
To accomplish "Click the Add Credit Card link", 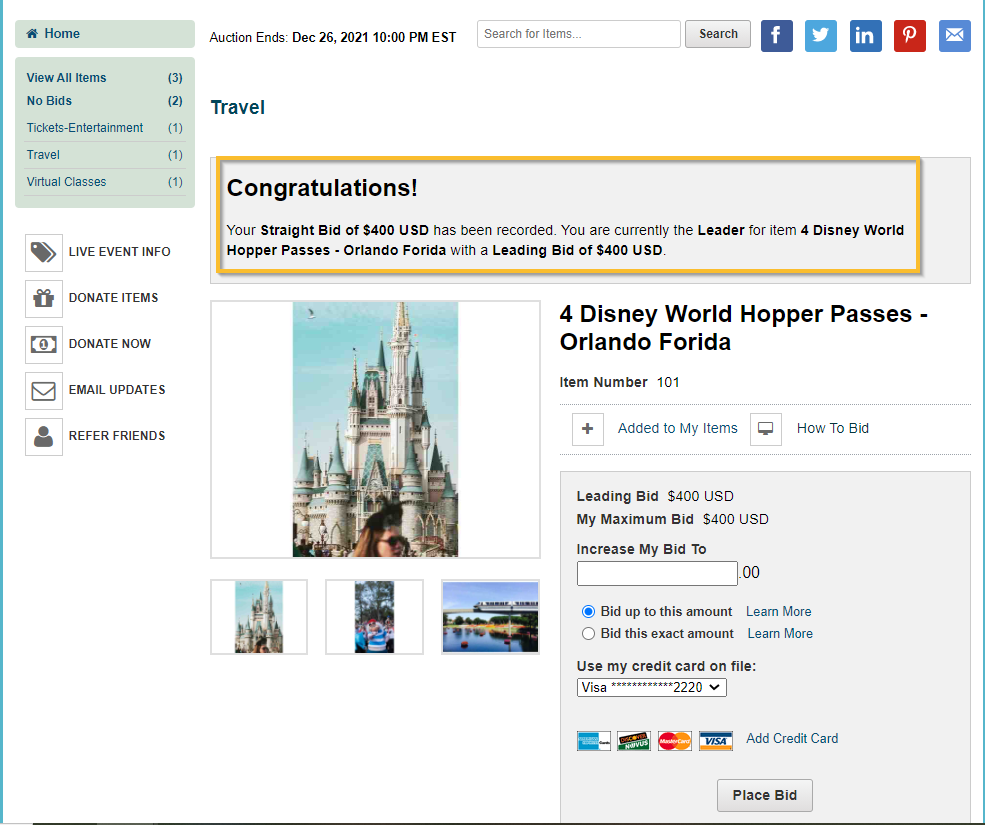I will (792, 738).
